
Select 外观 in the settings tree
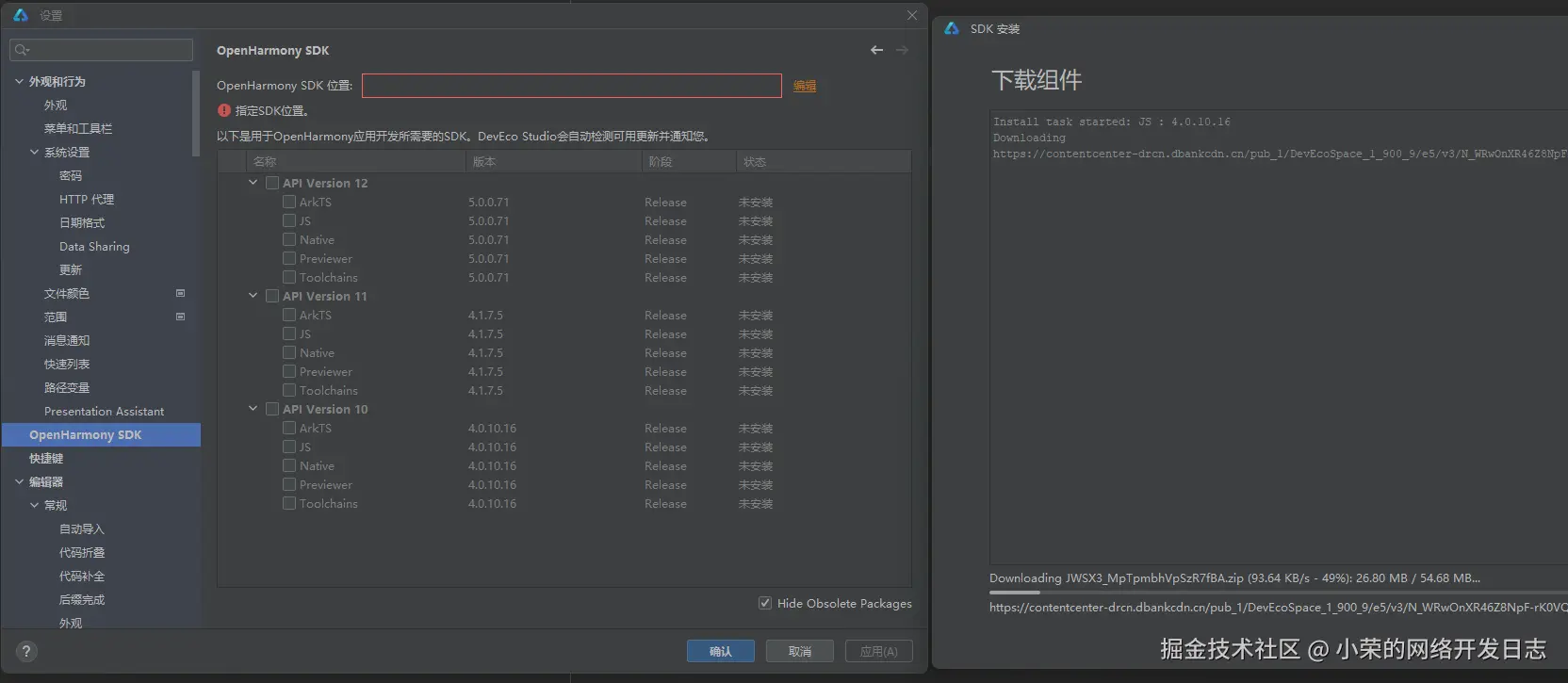(x=56, y=105)
